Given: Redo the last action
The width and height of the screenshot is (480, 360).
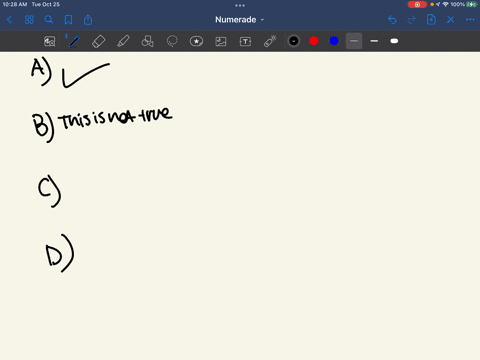Looking at the screenshot, I should (x=412, y=20).
